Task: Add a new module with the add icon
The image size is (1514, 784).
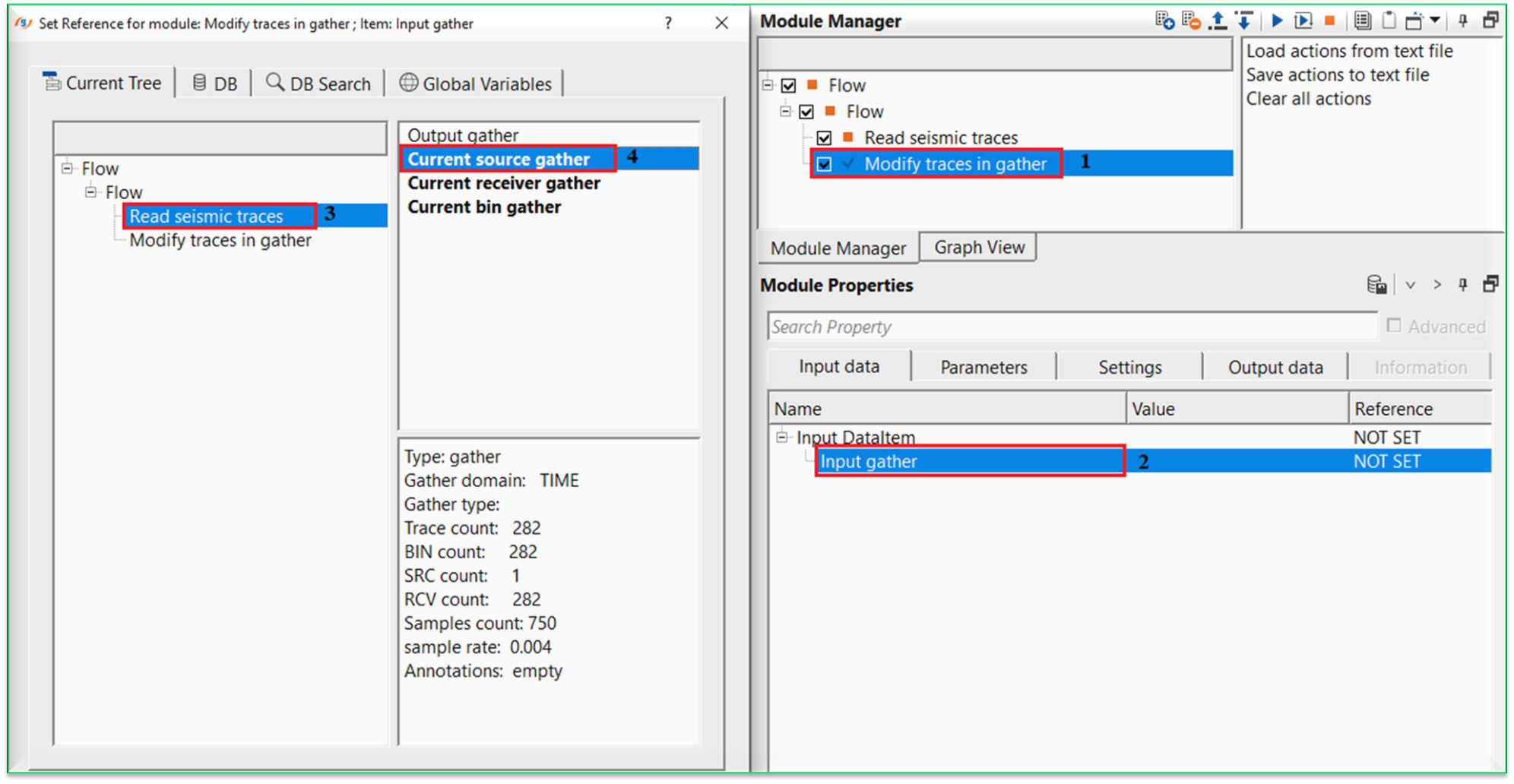Action: pos(1164,21)
